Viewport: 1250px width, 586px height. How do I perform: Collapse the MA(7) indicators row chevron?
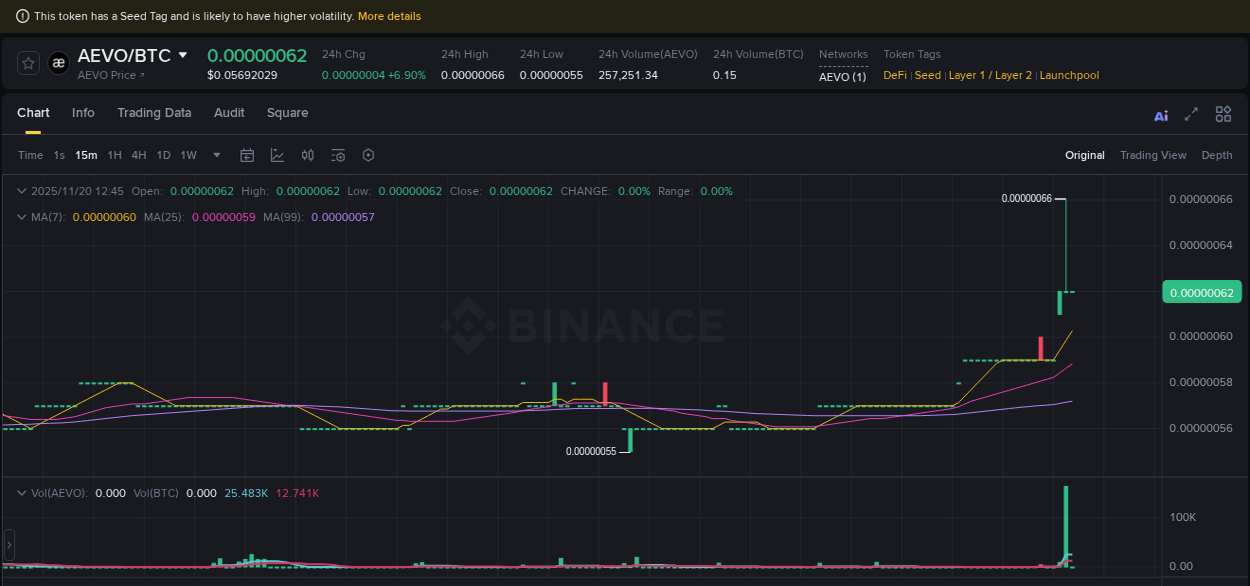(x=21, y=216)
